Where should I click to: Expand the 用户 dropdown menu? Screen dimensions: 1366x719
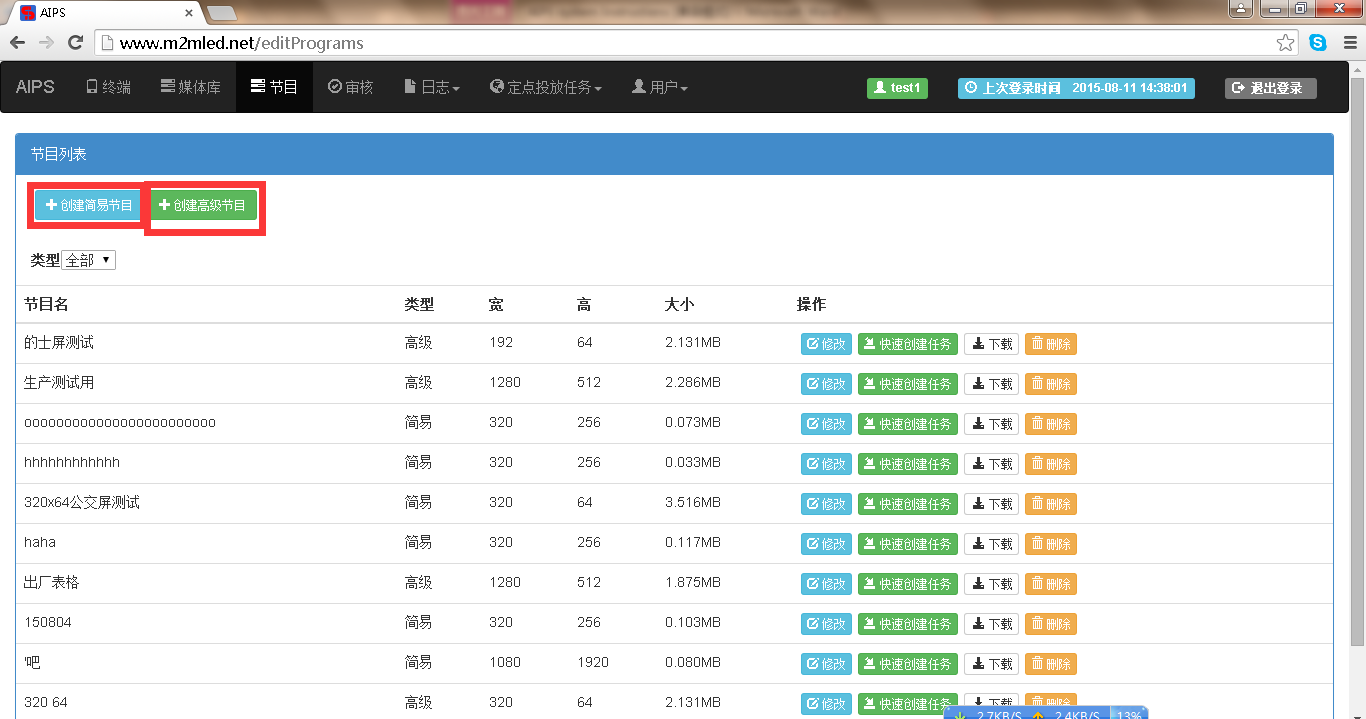click(660, 87)
